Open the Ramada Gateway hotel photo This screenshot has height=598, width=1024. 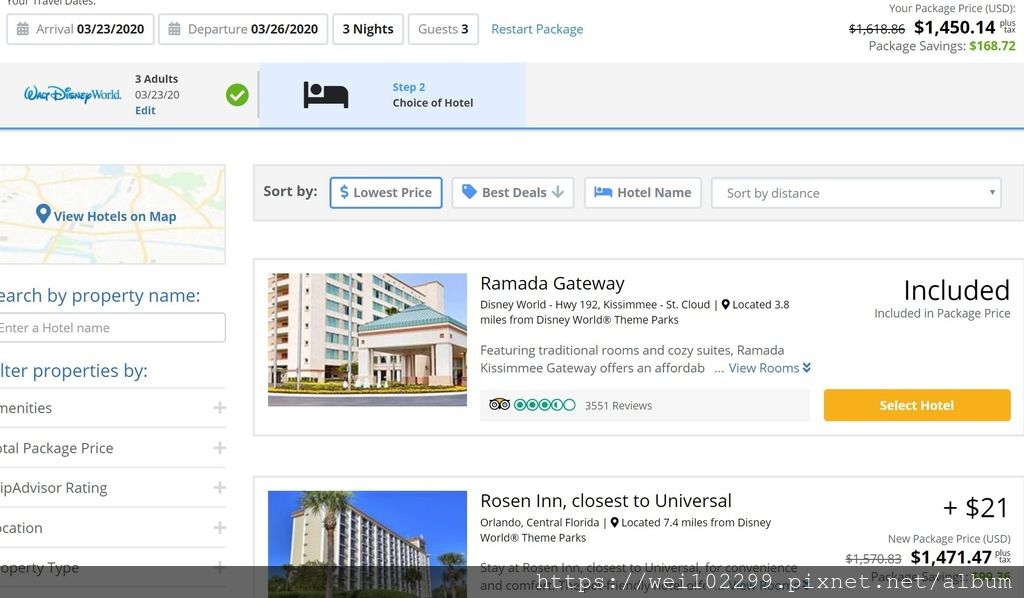tap(367, 339)
